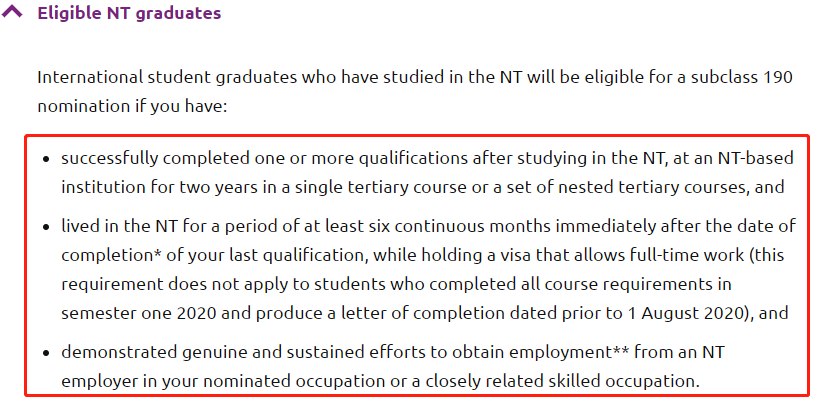Click the first bullet point marker
The image size is (829, 420).
coord(47,159)
